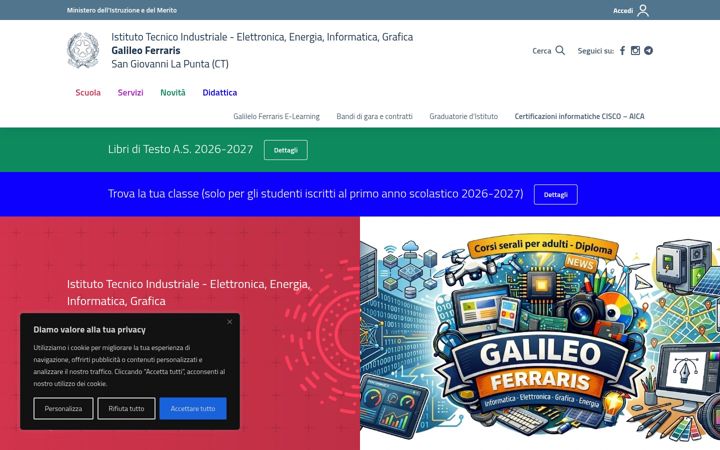Screen dimensions: 720x450
Task: Click 'Libri di Testo A.S. 2026-2027' text
Action: click(x=180, y=149)
